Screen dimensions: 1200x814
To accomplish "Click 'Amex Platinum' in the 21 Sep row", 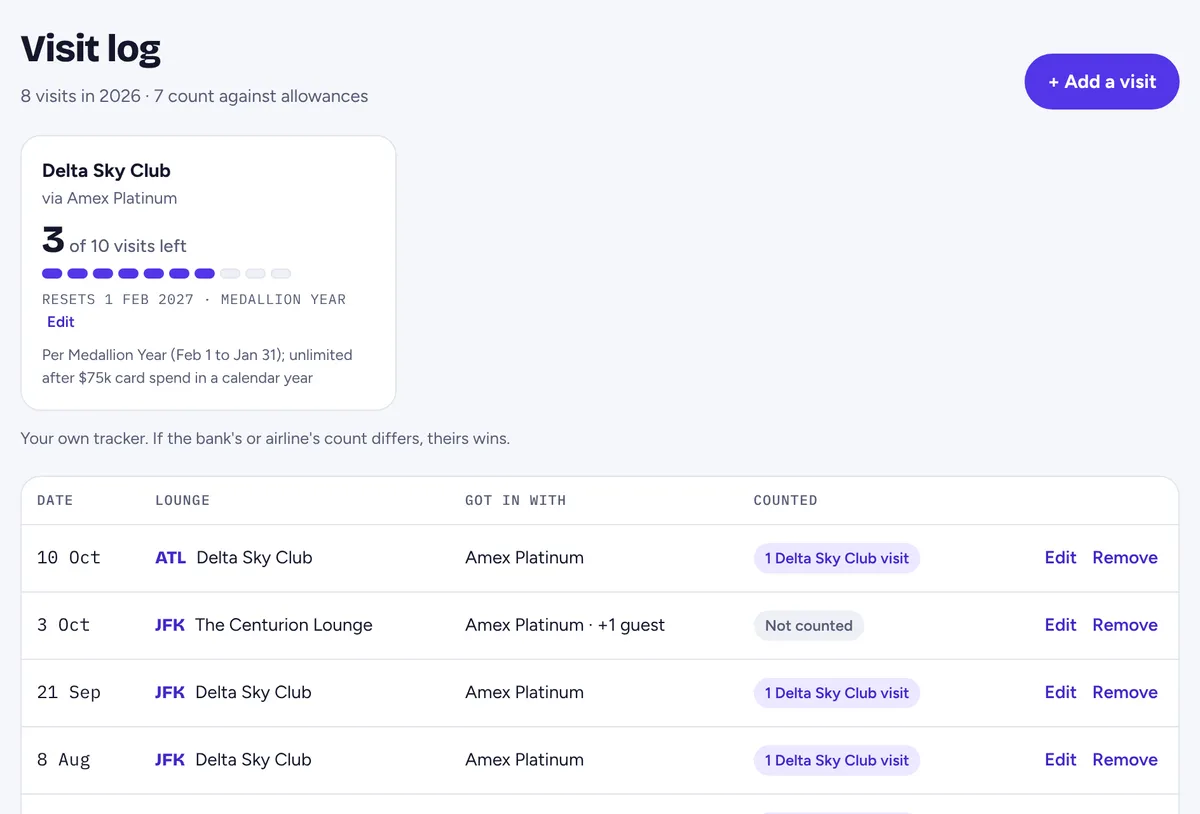I will pos(524,692).
